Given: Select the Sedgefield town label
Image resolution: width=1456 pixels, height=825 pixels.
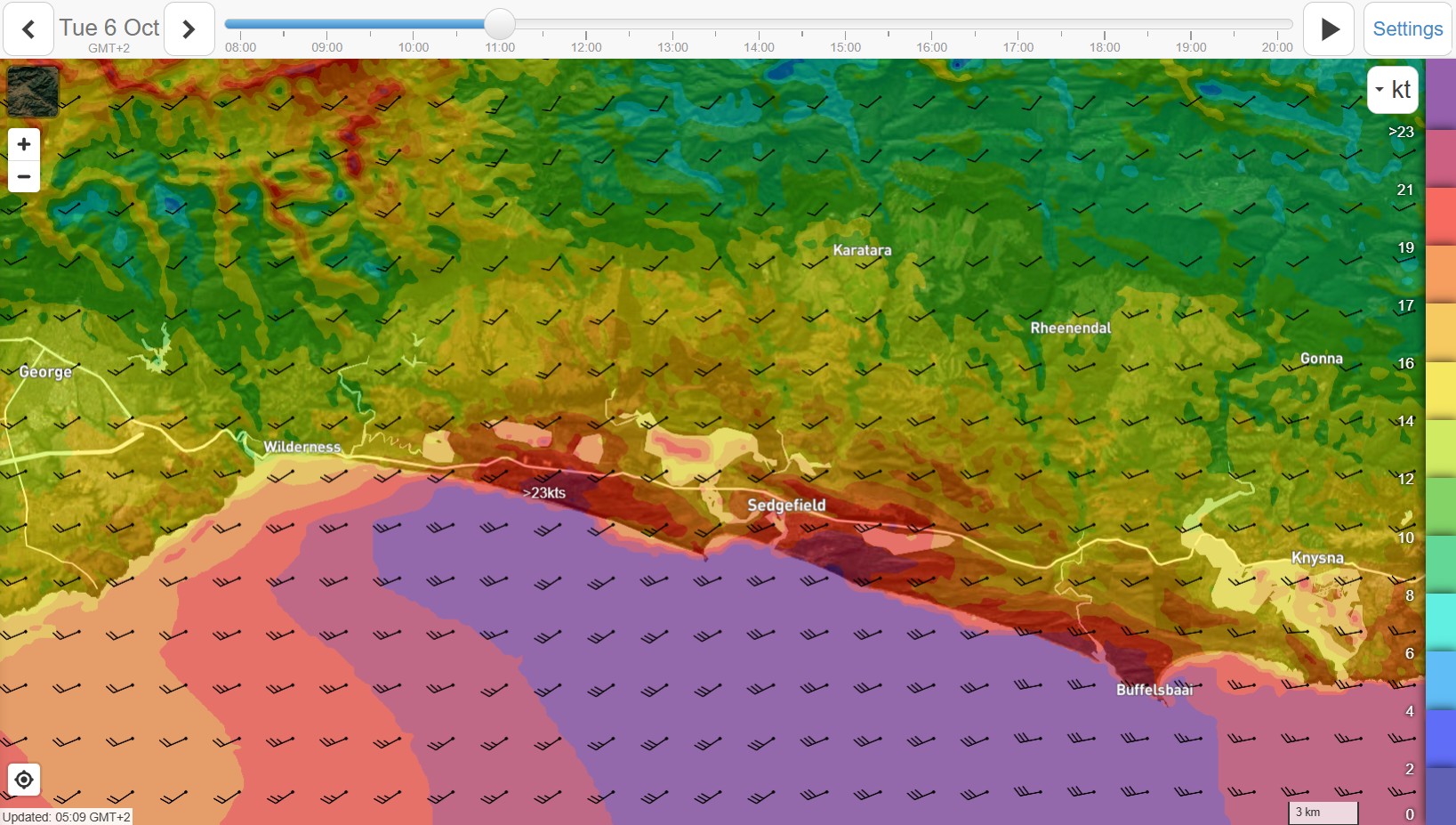Looking at the screenshot, I should point(786,506).
